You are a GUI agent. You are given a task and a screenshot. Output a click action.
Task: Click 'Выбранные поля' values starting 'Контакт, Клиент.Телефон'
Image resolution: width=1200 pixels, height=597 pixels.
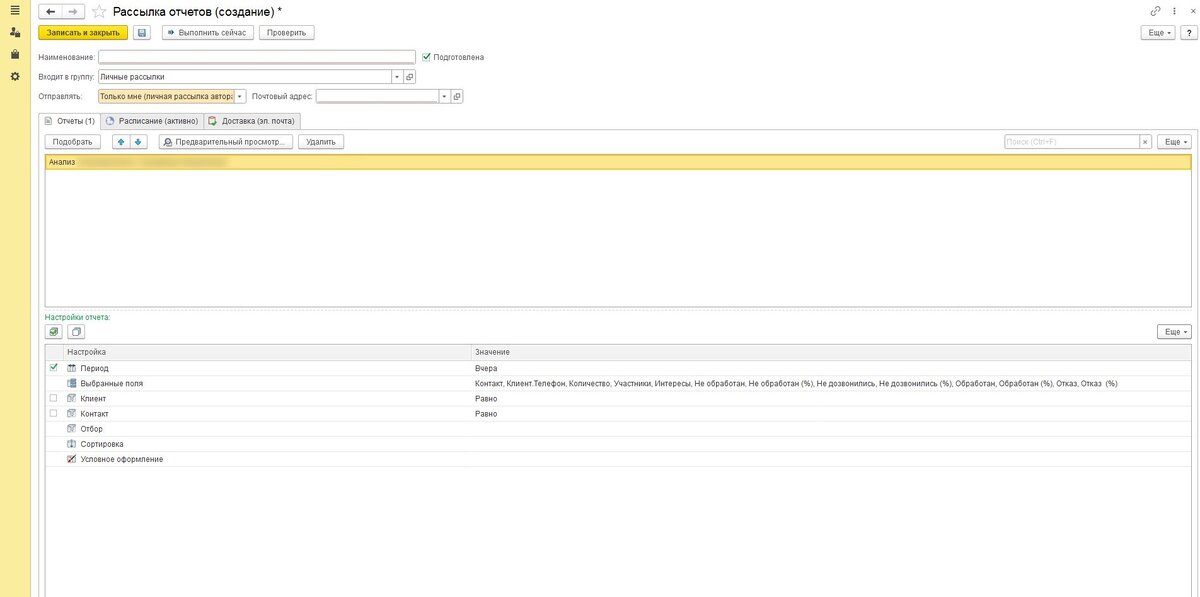(795, 383)
